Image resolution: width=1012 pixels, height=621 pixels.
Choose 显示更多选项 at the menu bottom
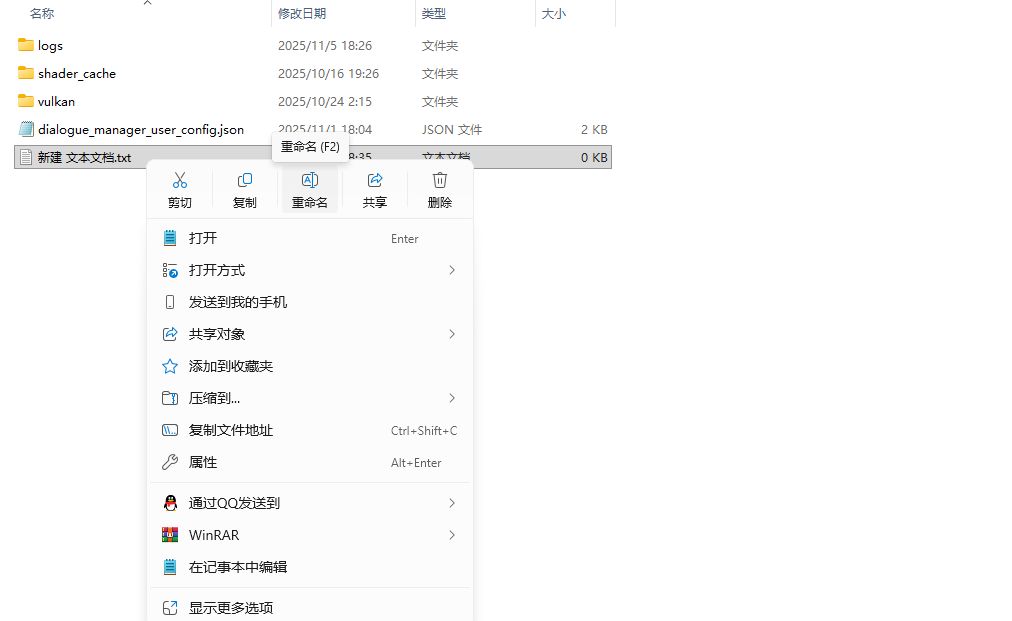click(x=310, y=607)
